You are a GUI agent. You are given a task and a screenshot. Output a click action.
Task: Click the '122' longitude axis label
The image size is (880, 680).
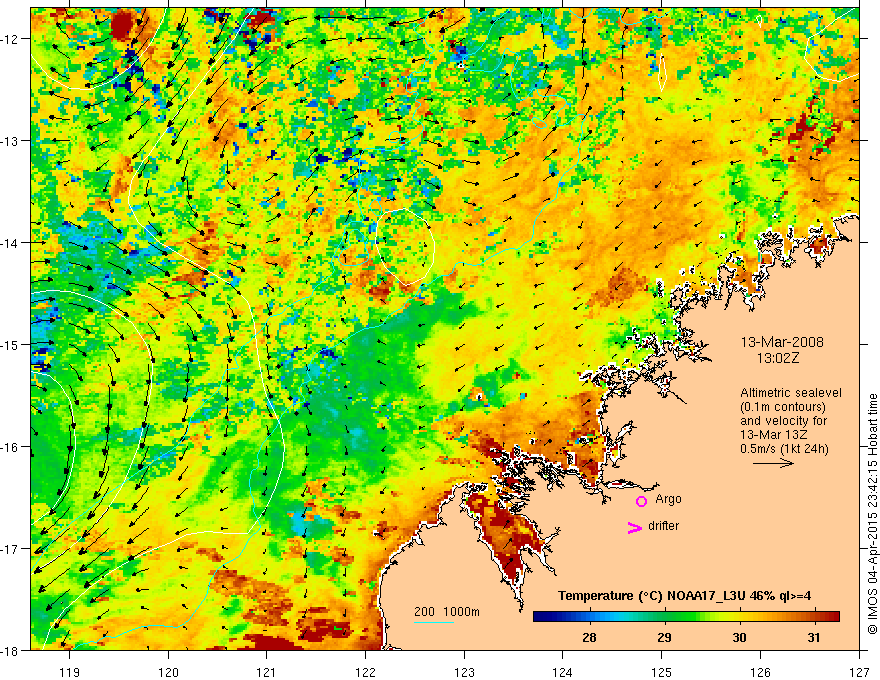365,672
